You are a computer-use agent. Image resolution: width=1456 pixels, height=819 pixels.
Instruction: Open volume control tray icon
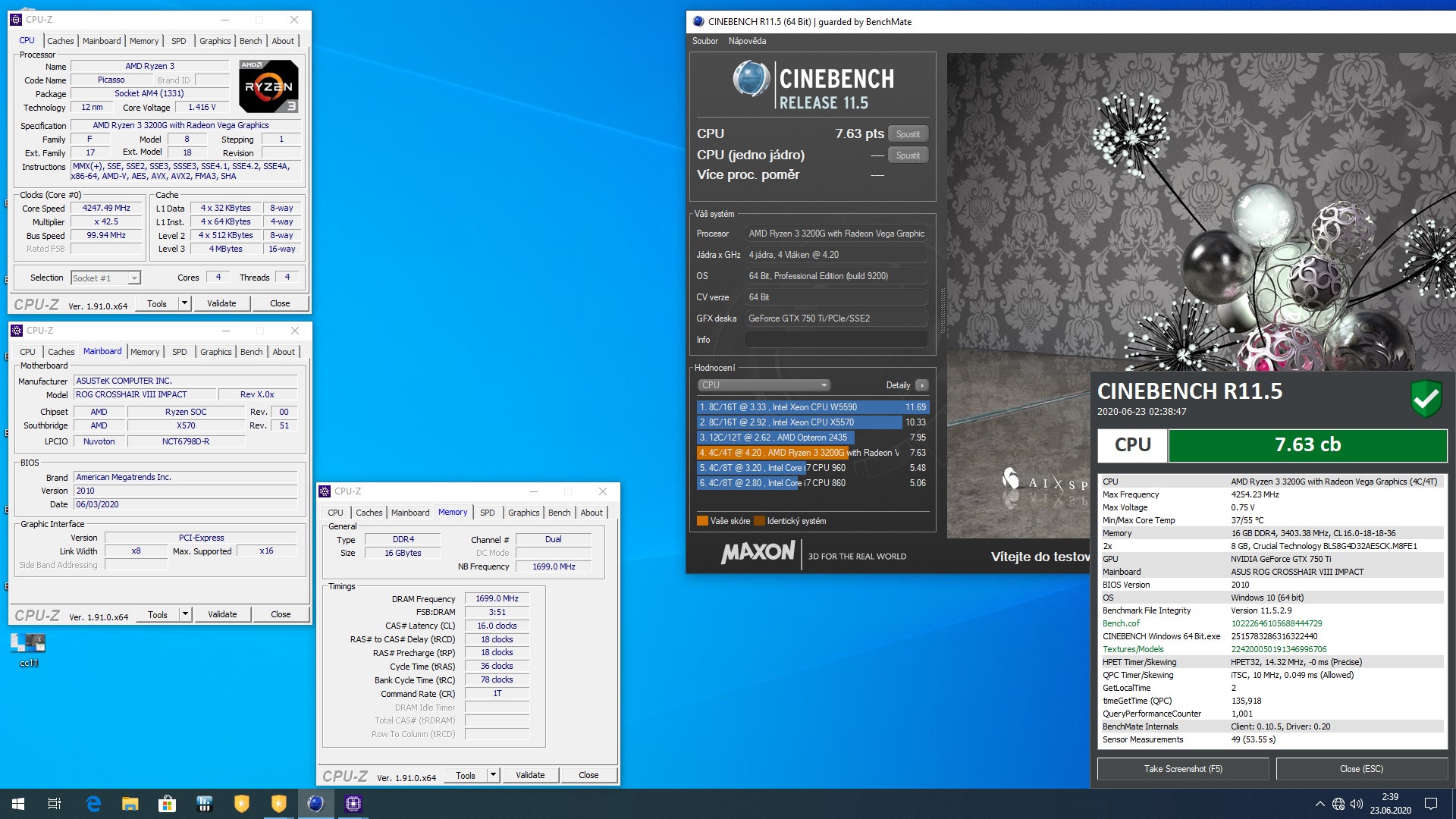point(1357,804)
